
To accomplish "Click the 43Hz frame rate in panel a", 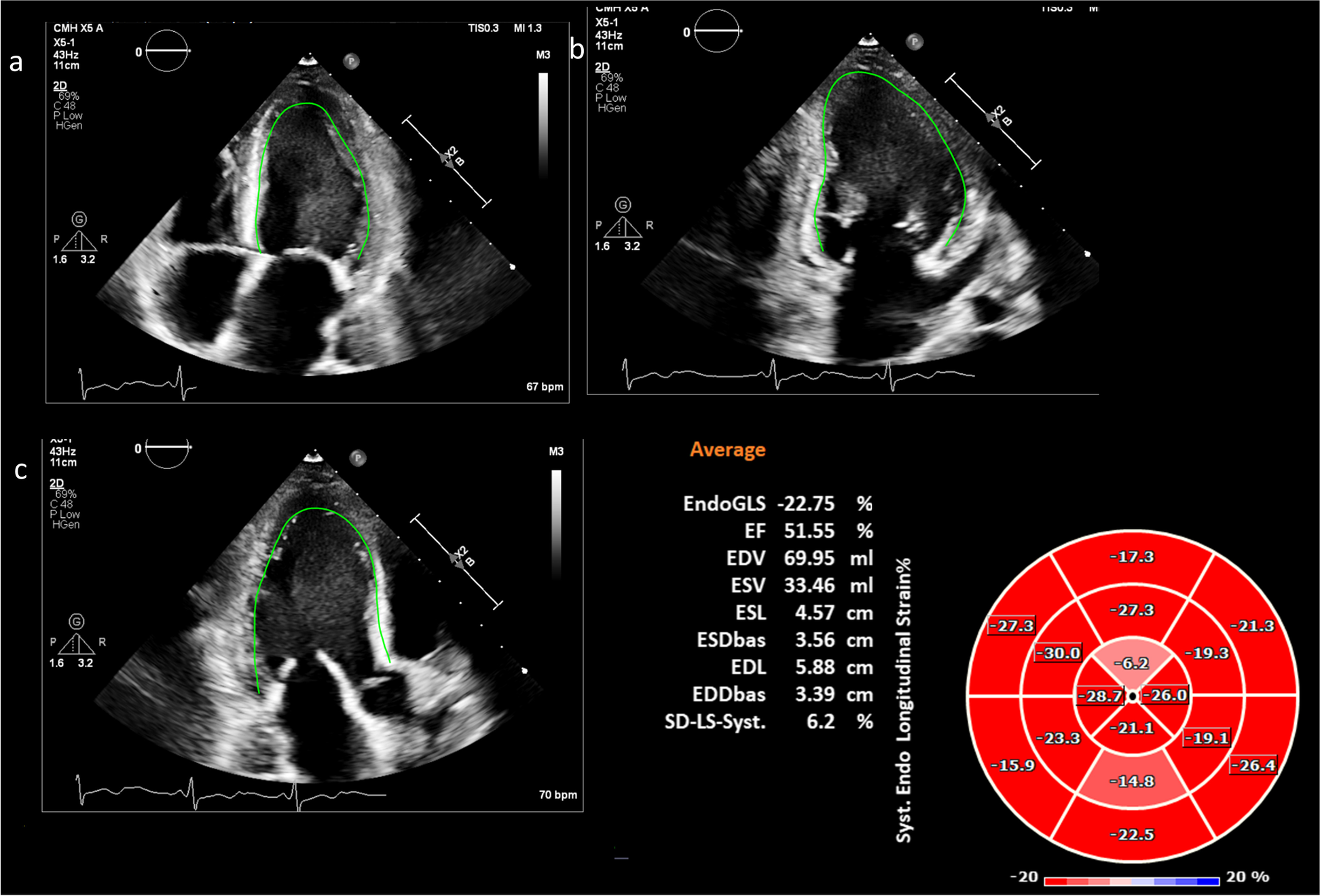I will pyautogui.click(x=66, y=55).
